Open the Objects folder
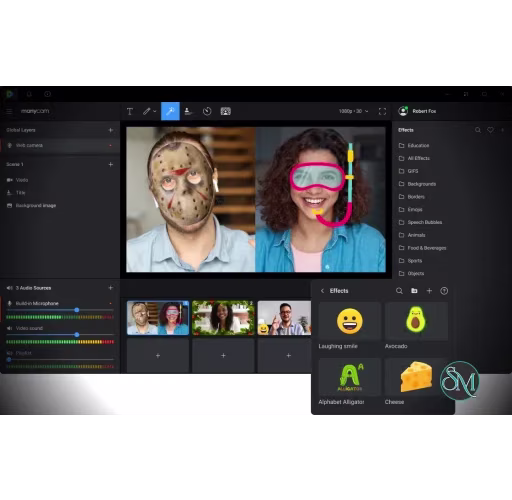The height and width of the screenshot is (500, 512). (411, 274)
